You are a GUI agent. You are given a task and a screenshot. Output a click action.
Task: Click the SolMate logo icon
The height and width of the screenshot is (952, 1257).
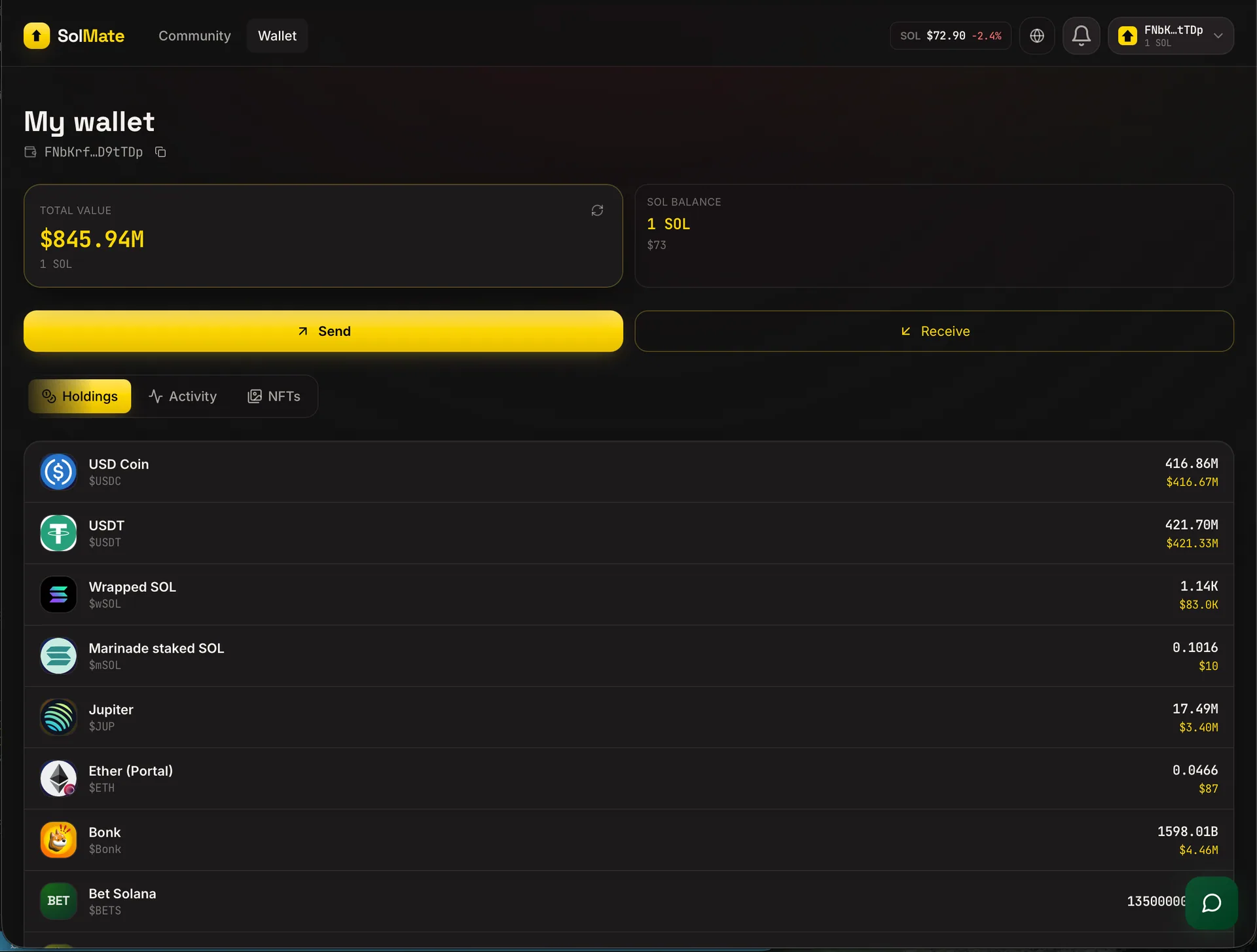tap(37, 36)
